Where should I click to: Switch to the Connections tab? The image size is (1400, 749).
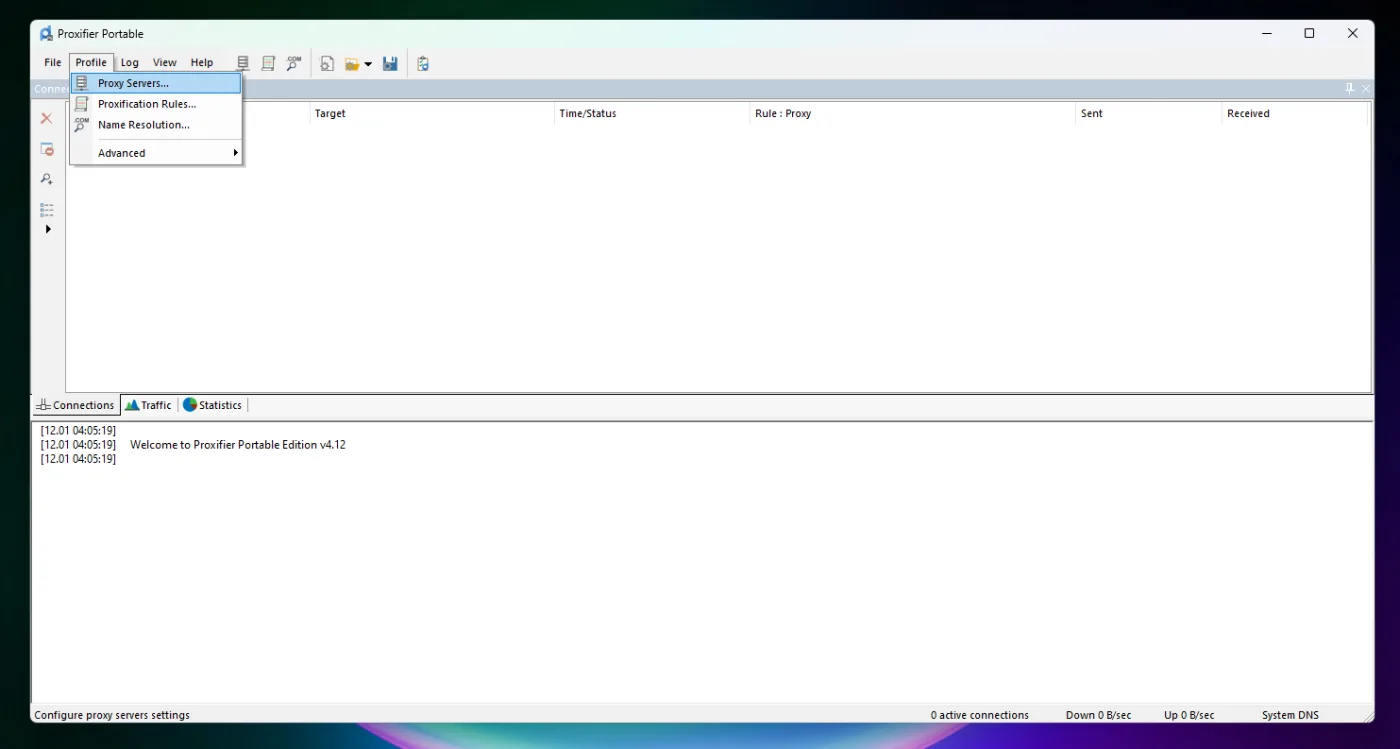click(75, 405)
